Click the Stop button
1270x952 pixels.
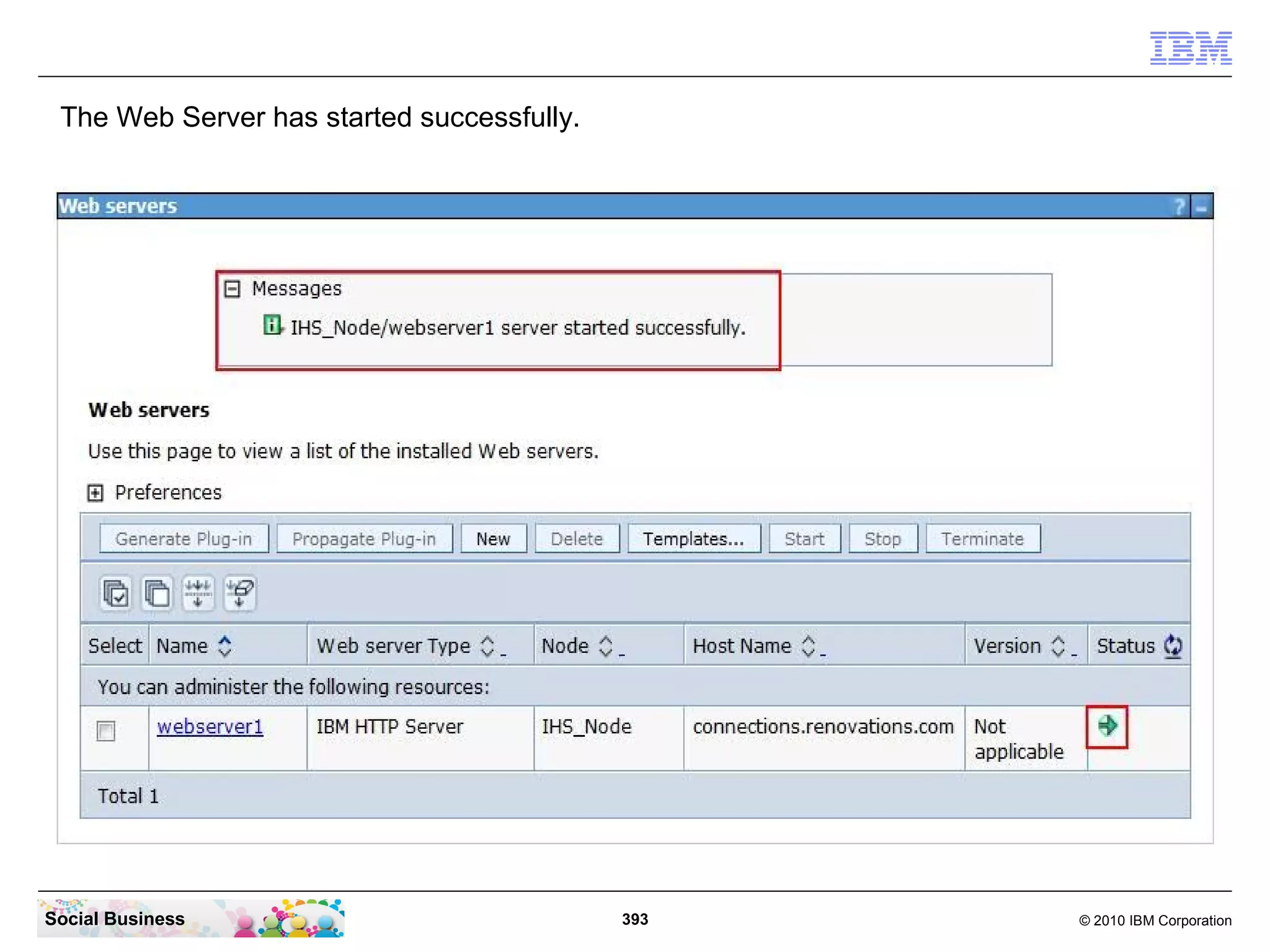pos(883,539)
